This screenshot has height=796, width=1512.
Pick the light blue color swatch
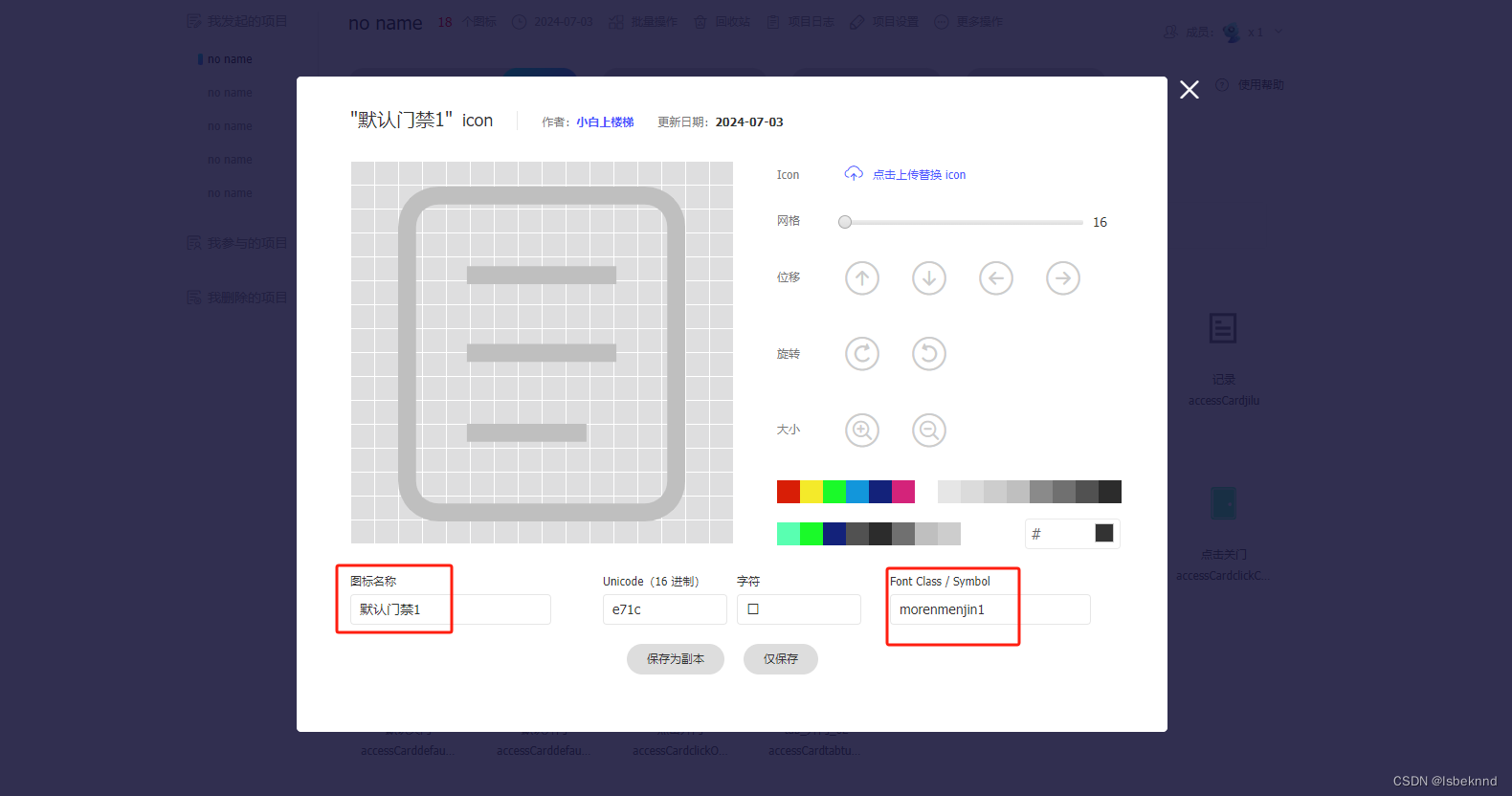tap(857, 492)
